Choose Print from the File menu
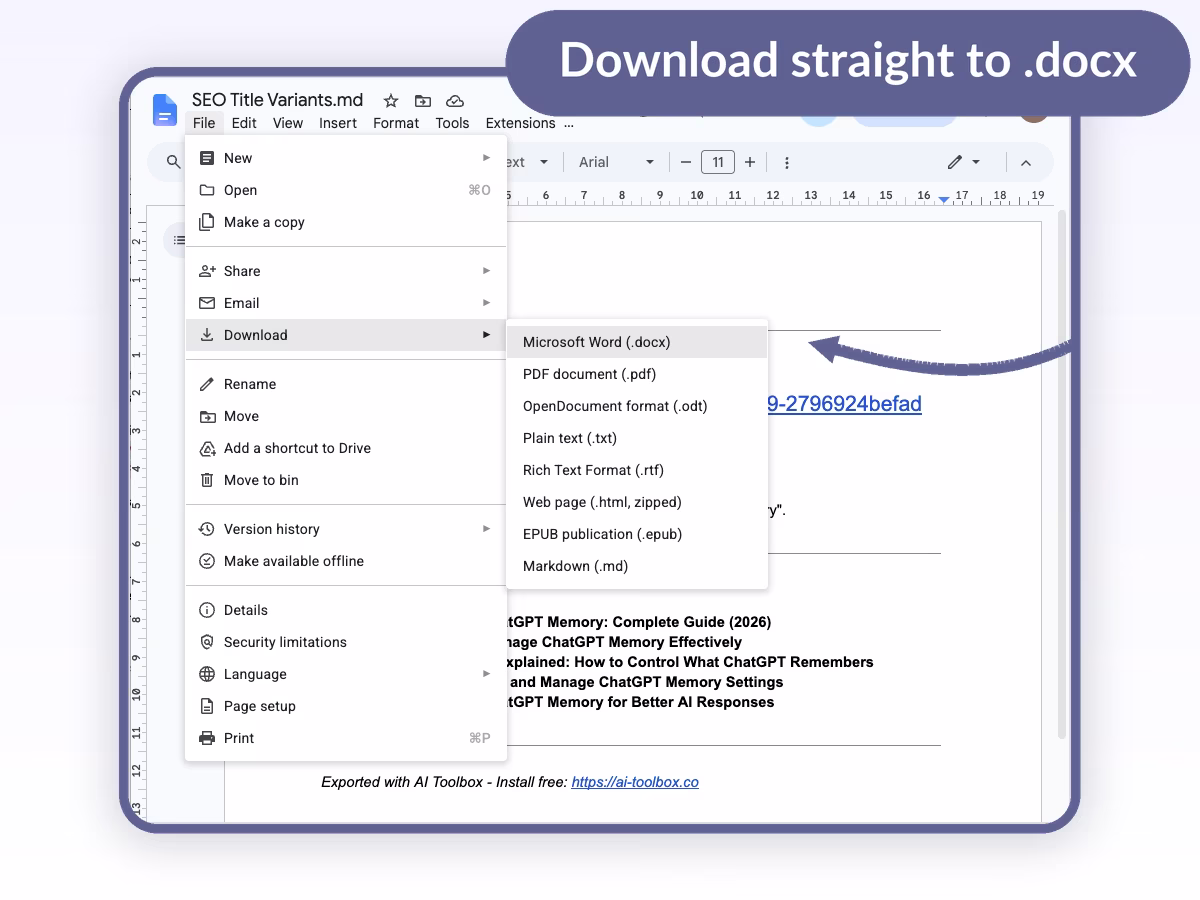 coord(346,738)
